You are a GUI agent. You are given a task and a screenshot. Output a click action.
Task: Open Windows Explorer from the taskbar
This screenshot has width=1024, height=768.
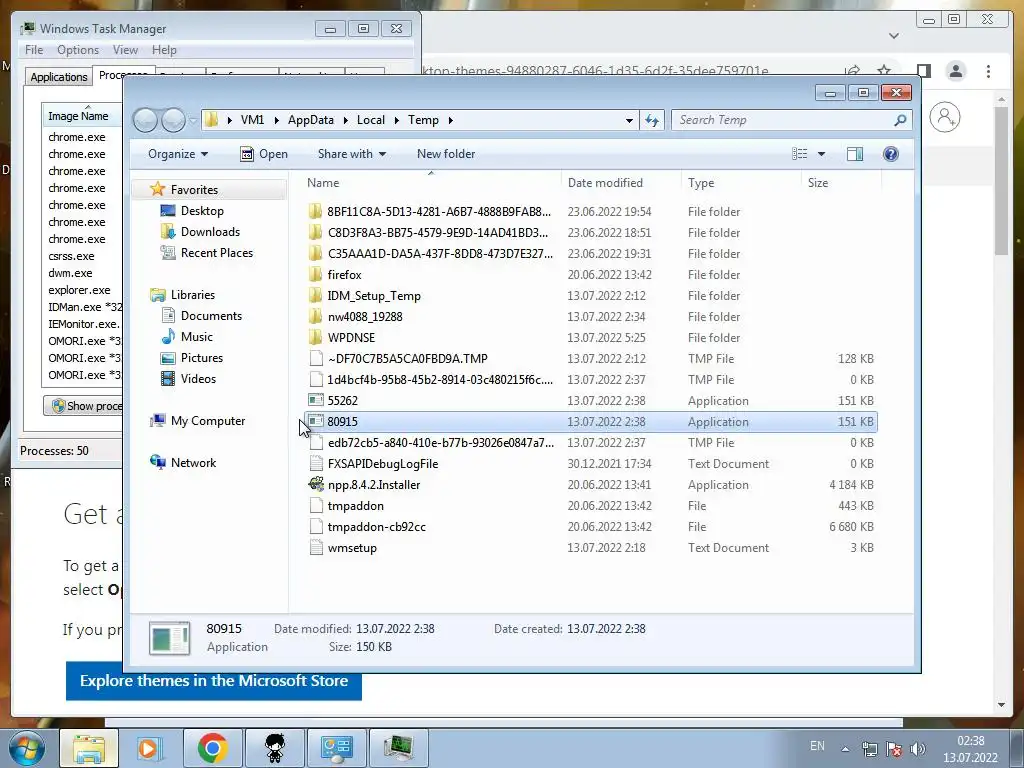point(89,748)
